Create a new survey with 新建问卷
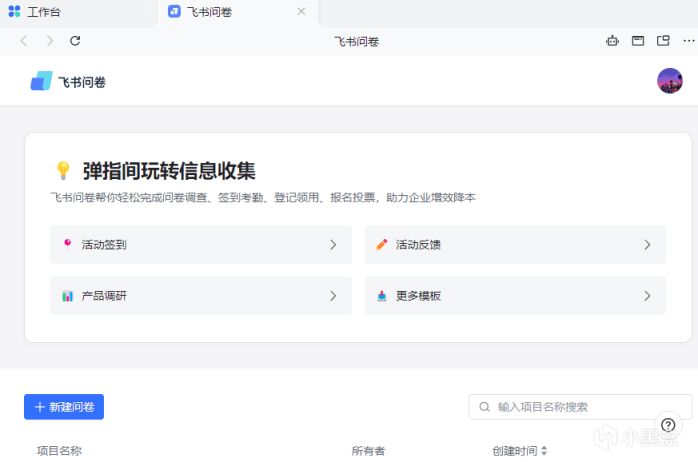Viewport: 698px width, 462px height. (64, 406)
